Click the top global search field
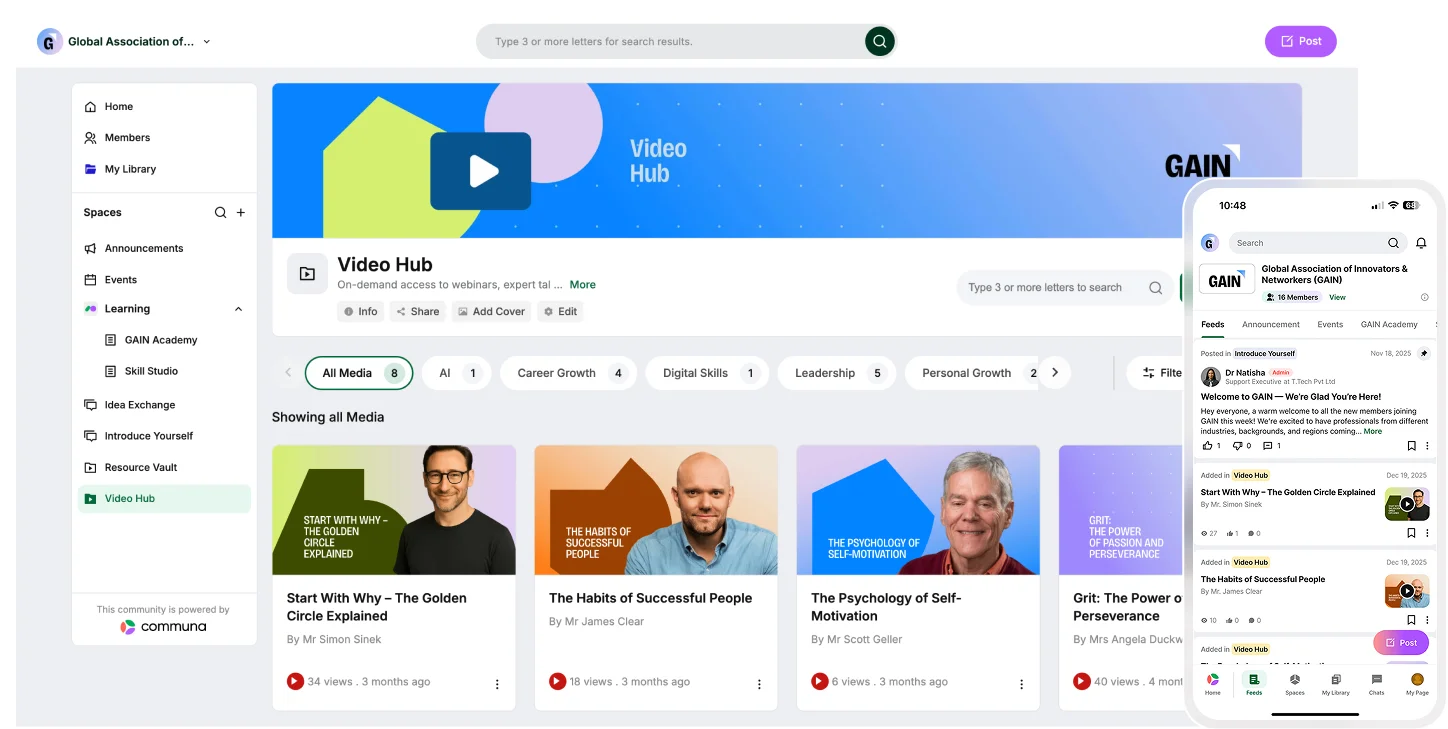The image size is (1448, 729). [x=670, y=41]
